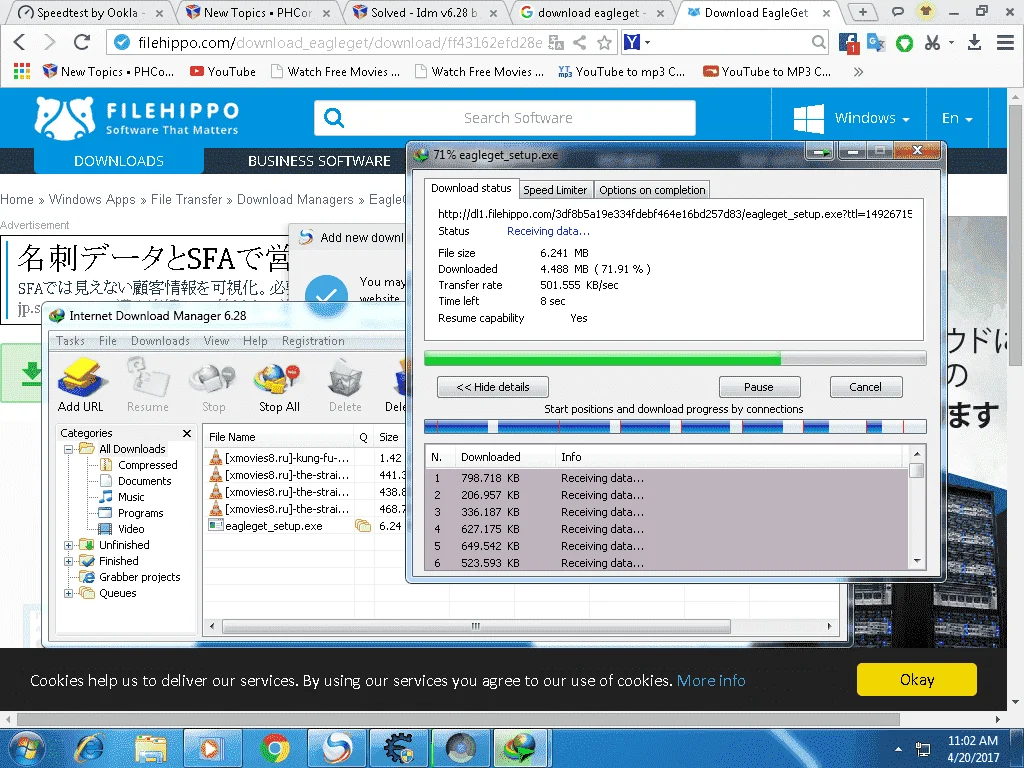Expand Queues category
Viewport: 1024px width, 768px height.
68,593
